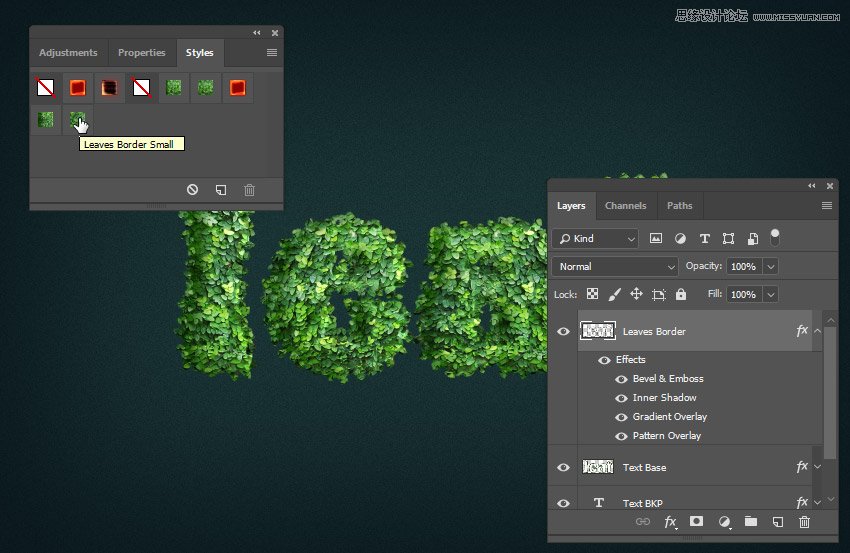Delete layer using the Layers trash icon
Screen dimensions: 850x553
click(804, 522)
